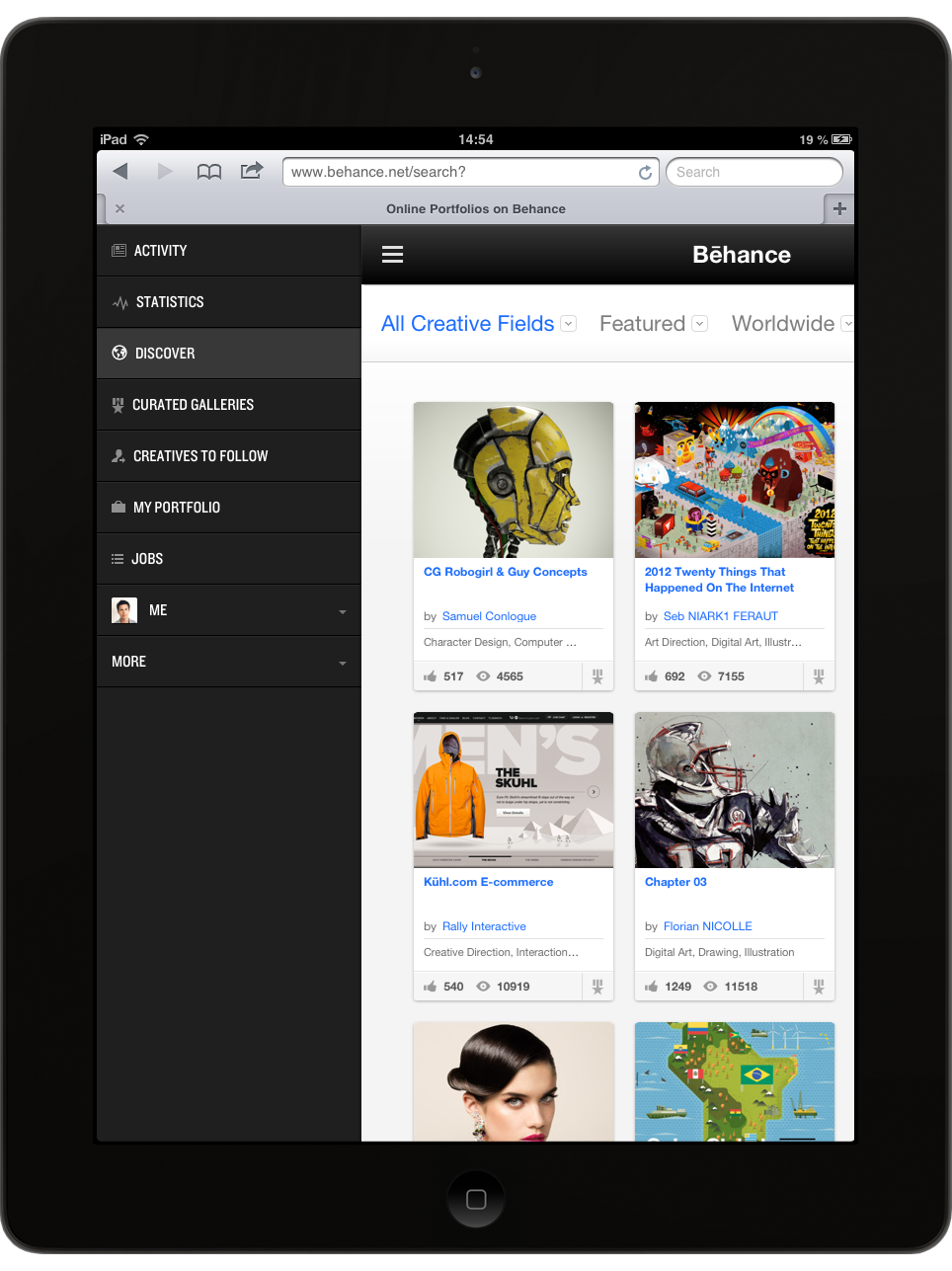
Task: Click views eye icon on CG Robogirl
Action: click(x=483, y=676)
